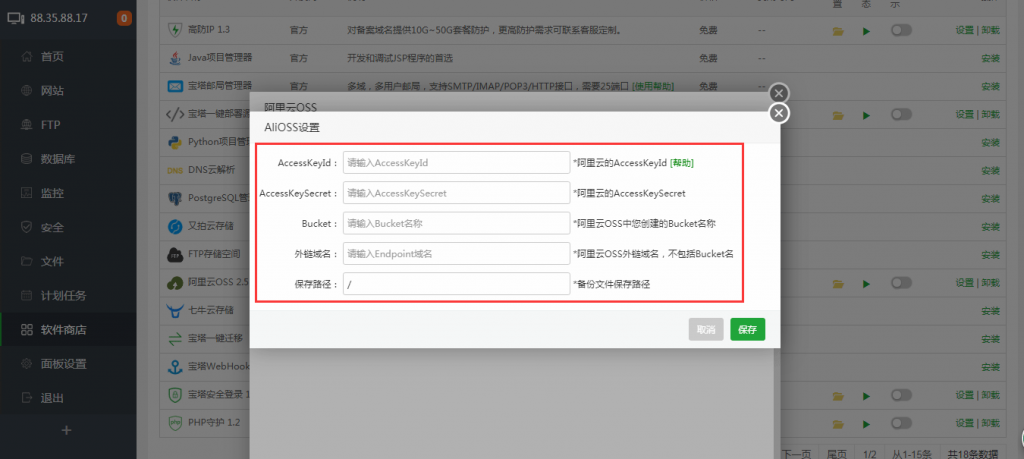This screenshot has height=459, width=1024.
Task: Click the 宝塔安全登录 shield icon
Action: (175, 395)
